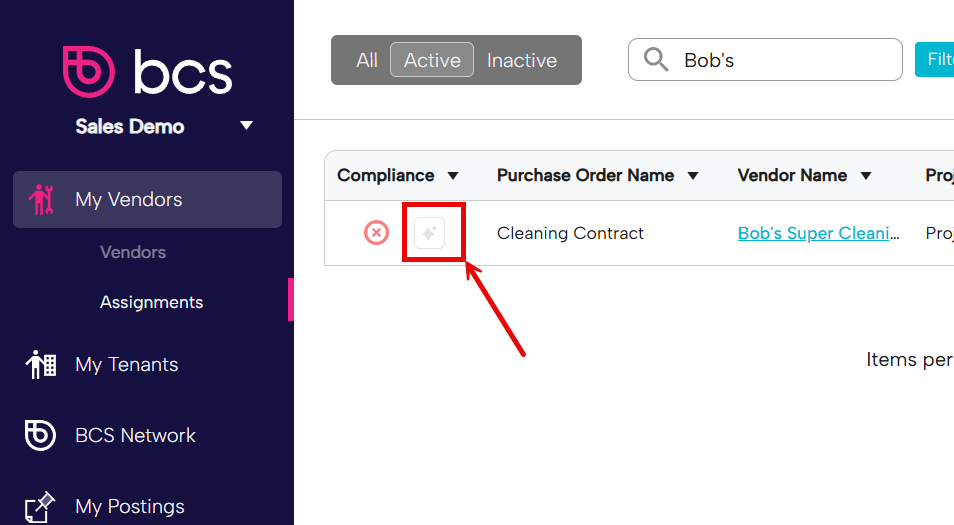This screenshot has width=954, height=525.
Task: Click the My Postings pin icon
Action: (x=40, y=507)
